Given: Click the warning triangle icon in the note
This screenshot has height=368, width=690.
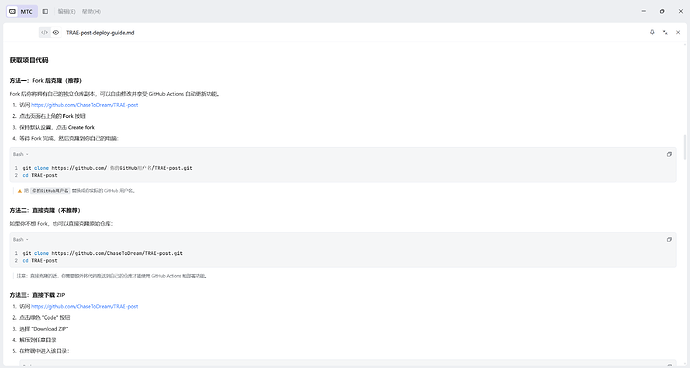Looking at the screenshot, I should click(x=19, y=191).
